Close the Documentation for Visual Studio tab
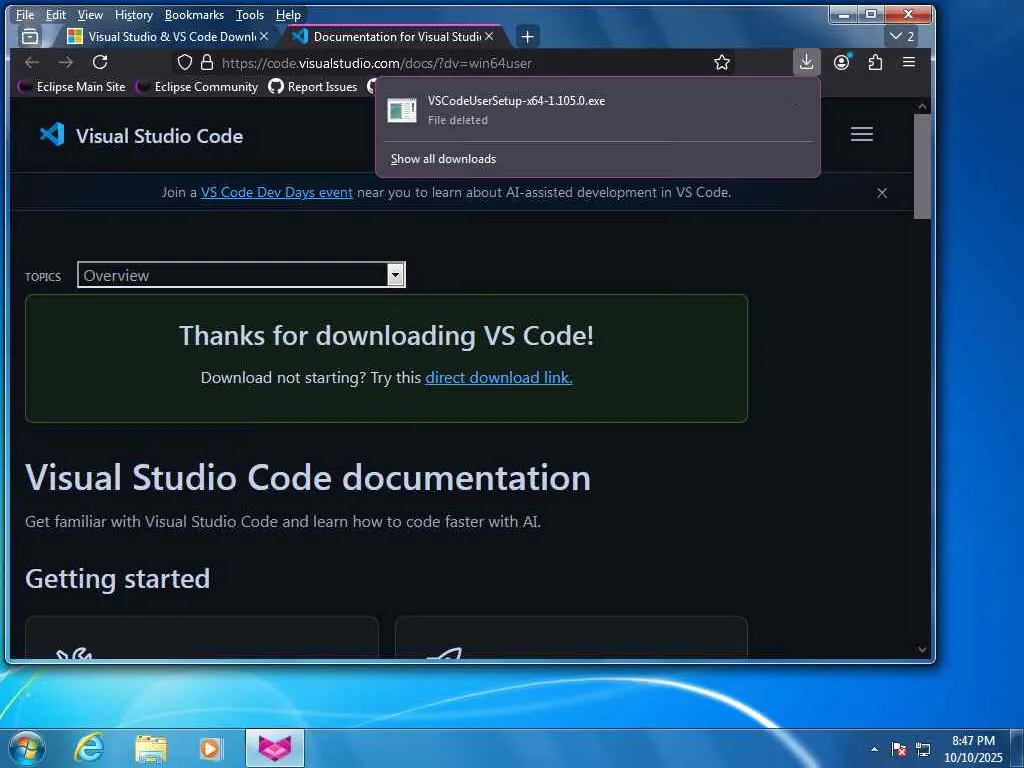Screen dimensions: 1024x768 coord(488,37)
